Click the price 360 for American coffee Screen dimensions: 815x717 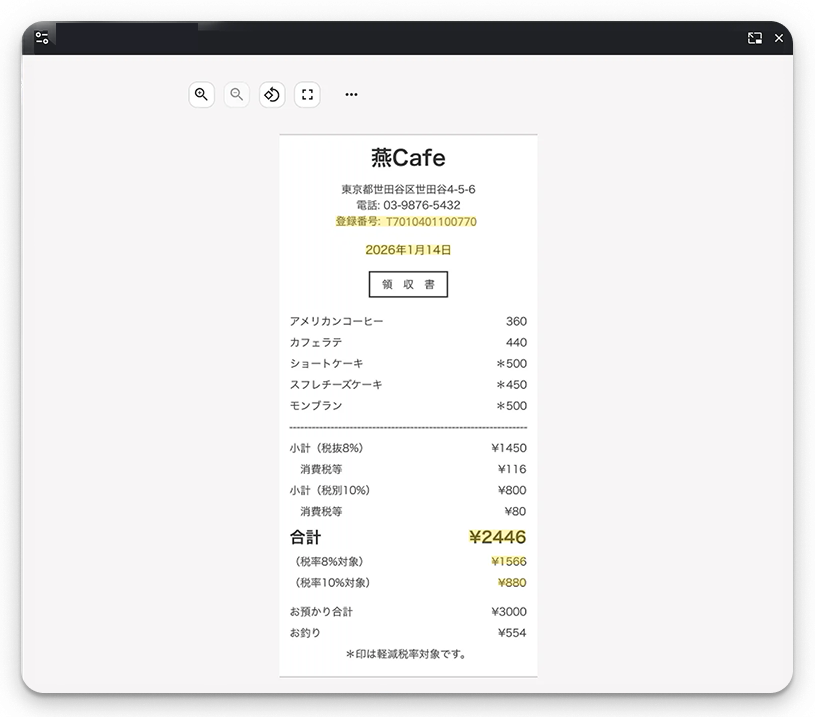pos(516,321)
